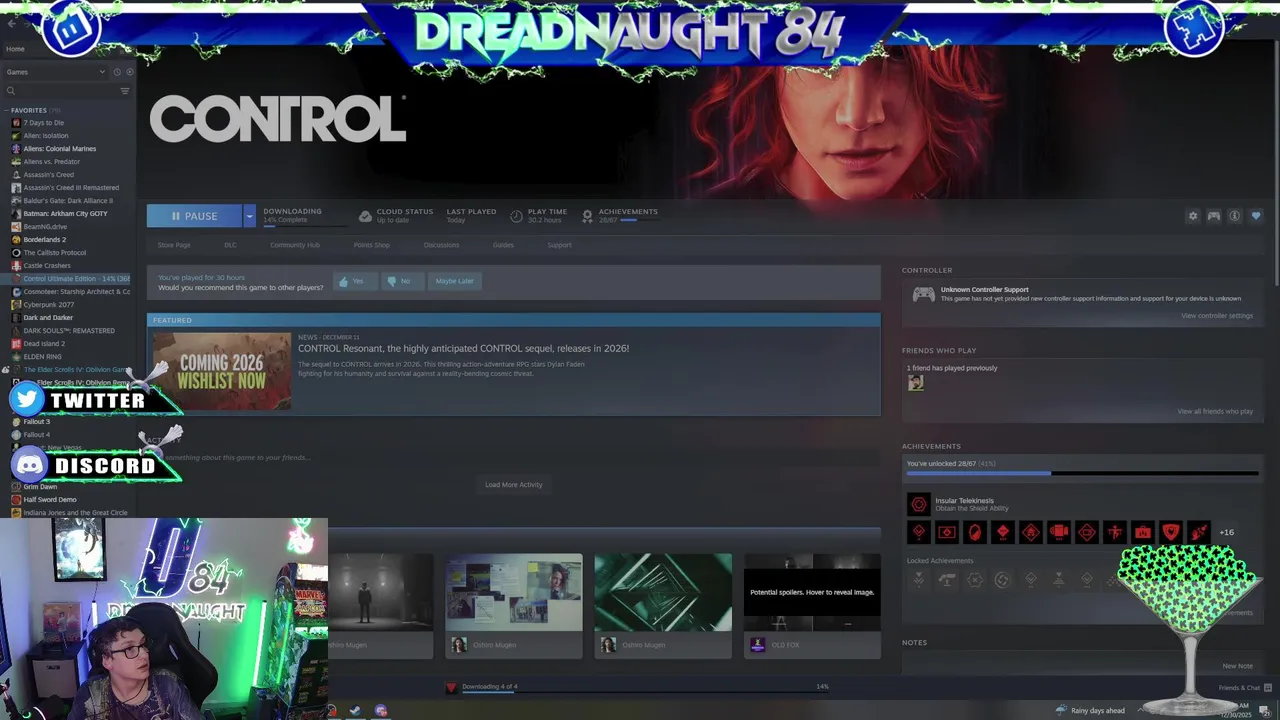Viewport: 1280px width, 720px height.
Task: Open controller configuration icon
Action: pyautogui.click(x=1213, y=216)
